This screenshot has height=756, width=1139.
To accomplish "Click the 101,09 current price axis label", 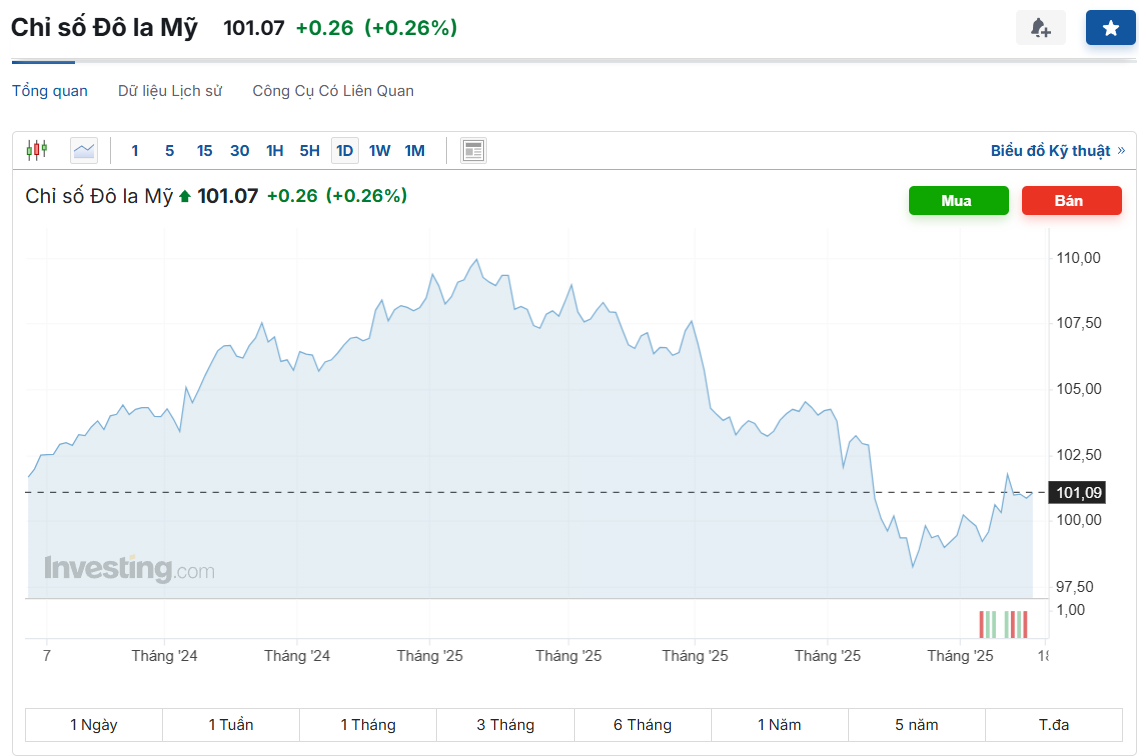I will [x=1078, y=492].
